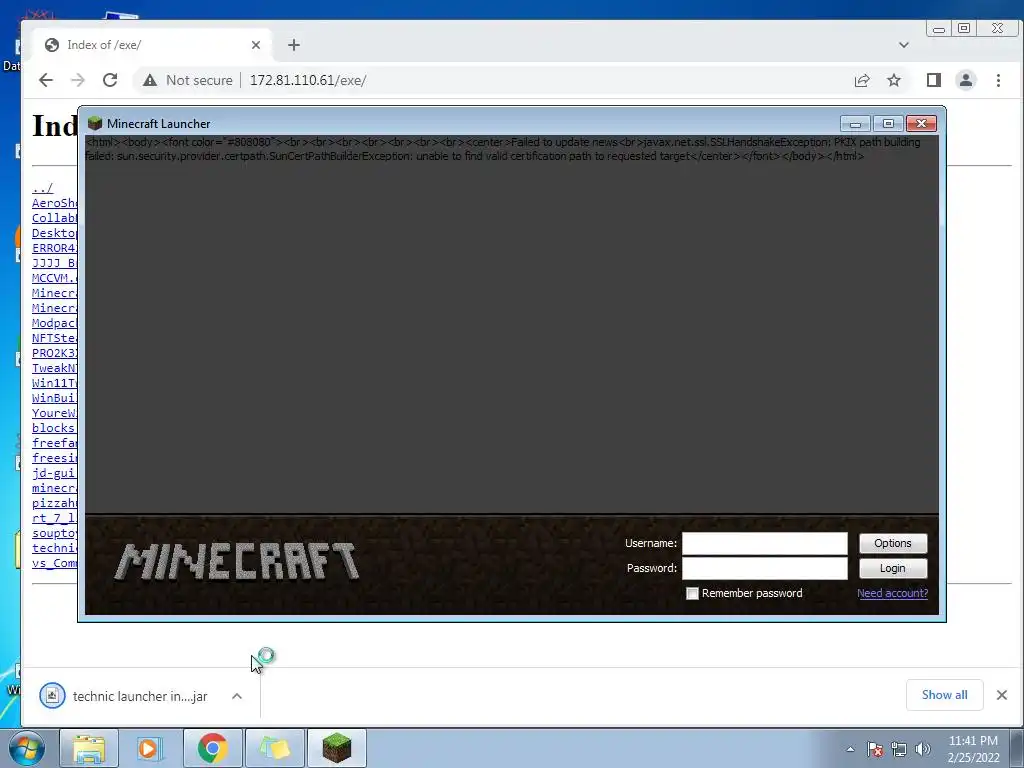Open Chrome side panel icon
The width and height of the screenshot is (1024, 768).
coord(934,80)
